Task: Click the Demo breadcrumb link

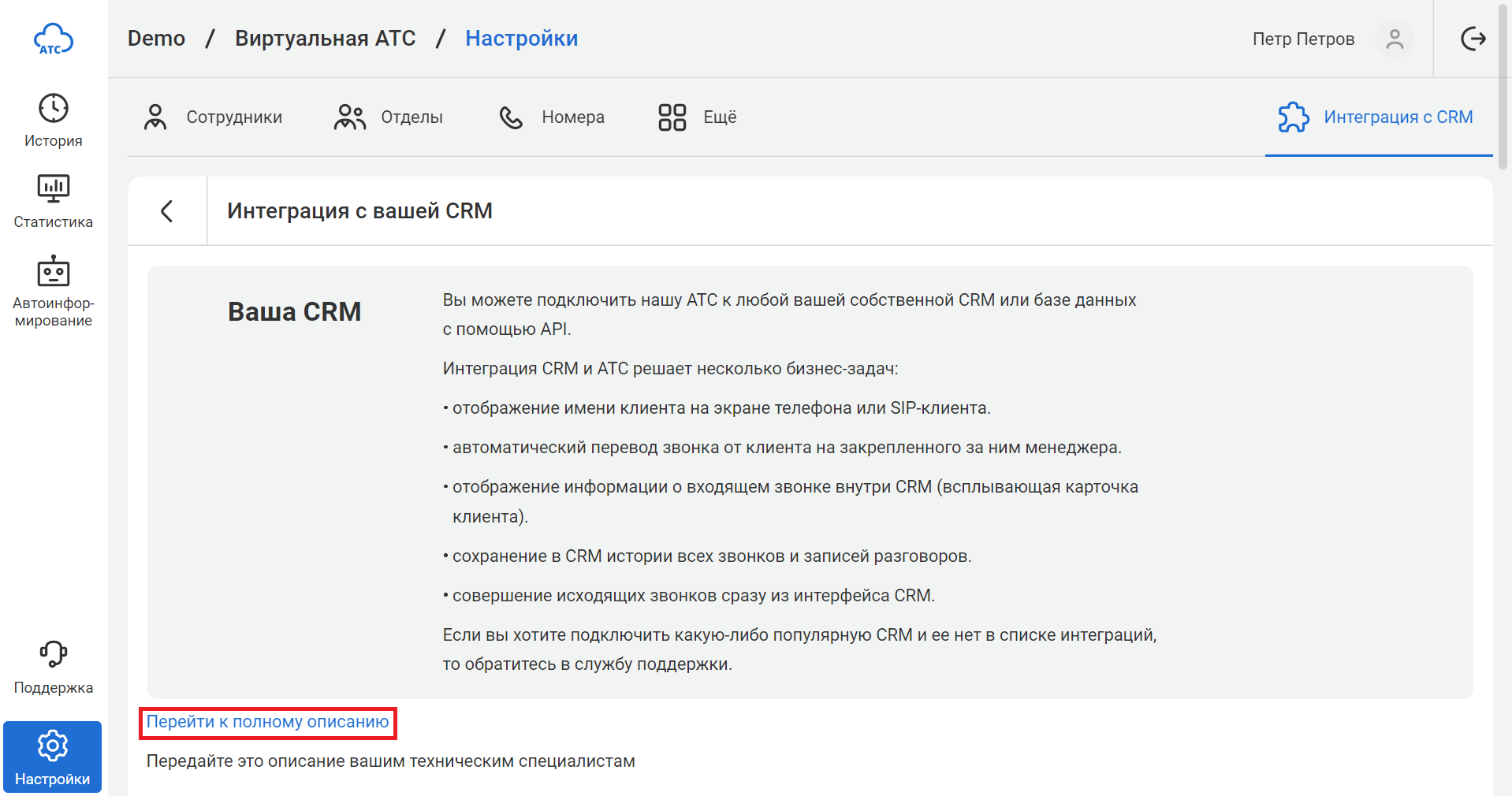Action: click(156, 39)
